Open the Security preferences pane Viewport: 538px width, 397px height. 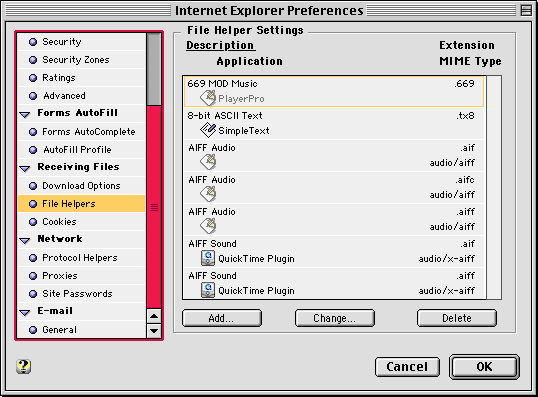tap(82, 42)
